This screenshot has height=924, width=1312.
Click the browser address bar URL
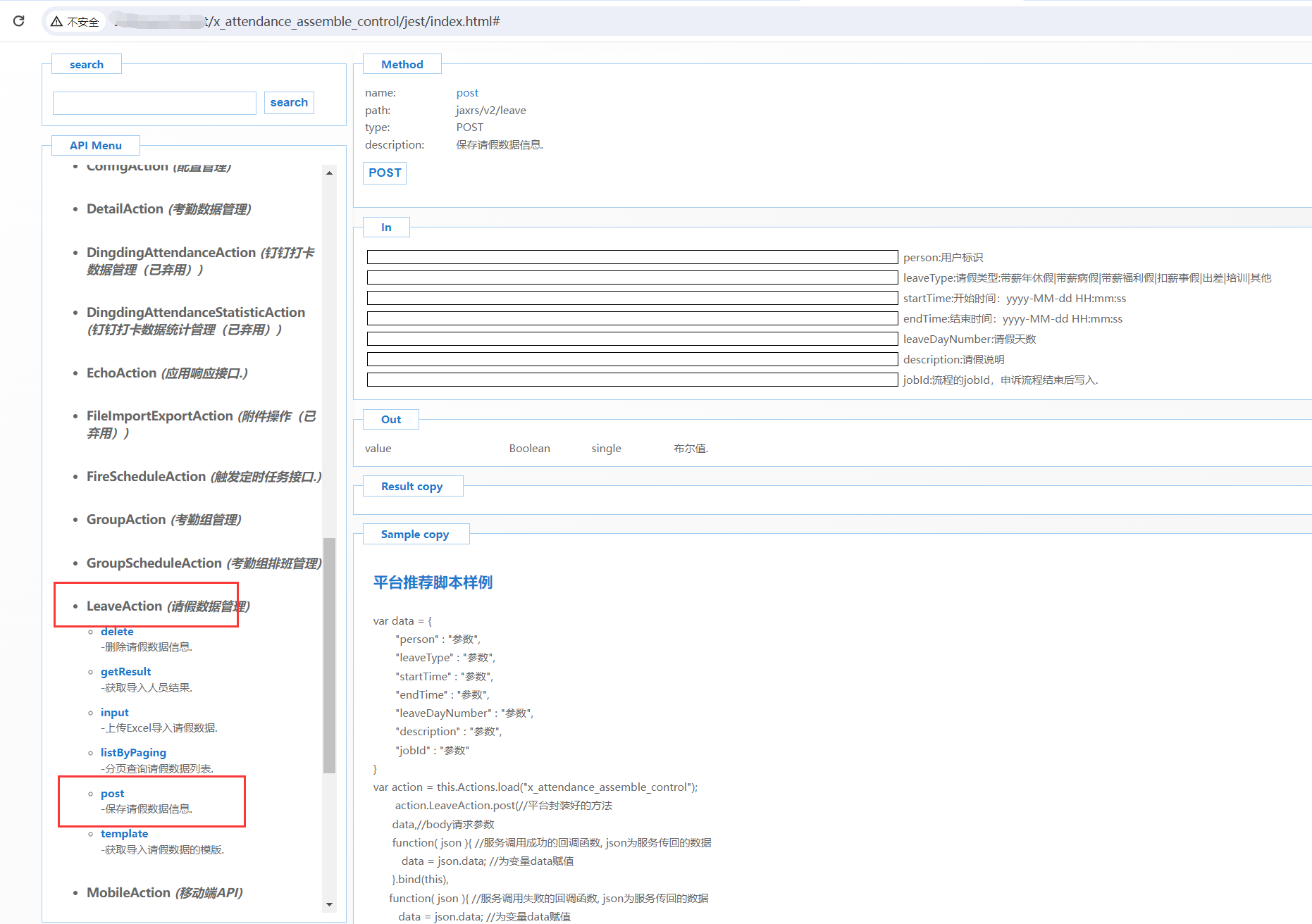(352, 22)
